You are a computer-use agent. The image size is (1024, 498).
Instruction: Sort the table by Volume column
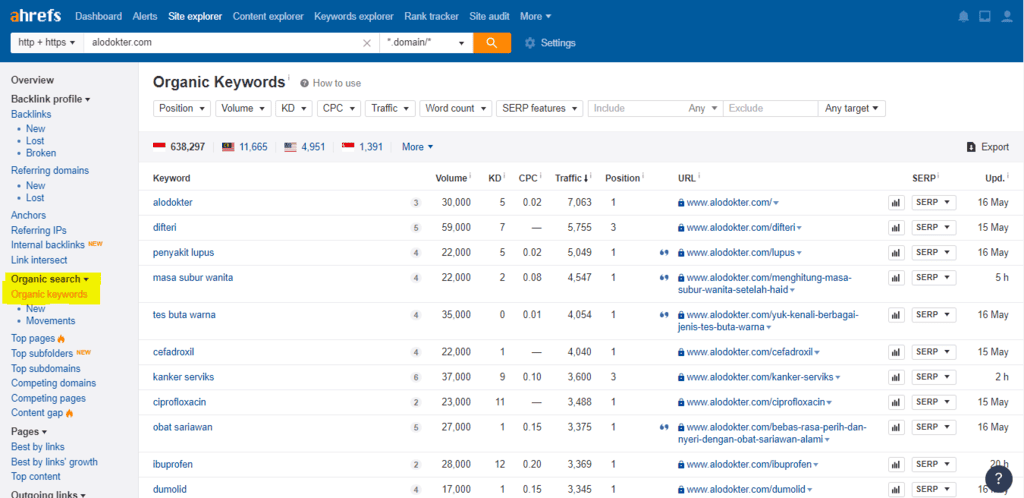click(452, 178)
